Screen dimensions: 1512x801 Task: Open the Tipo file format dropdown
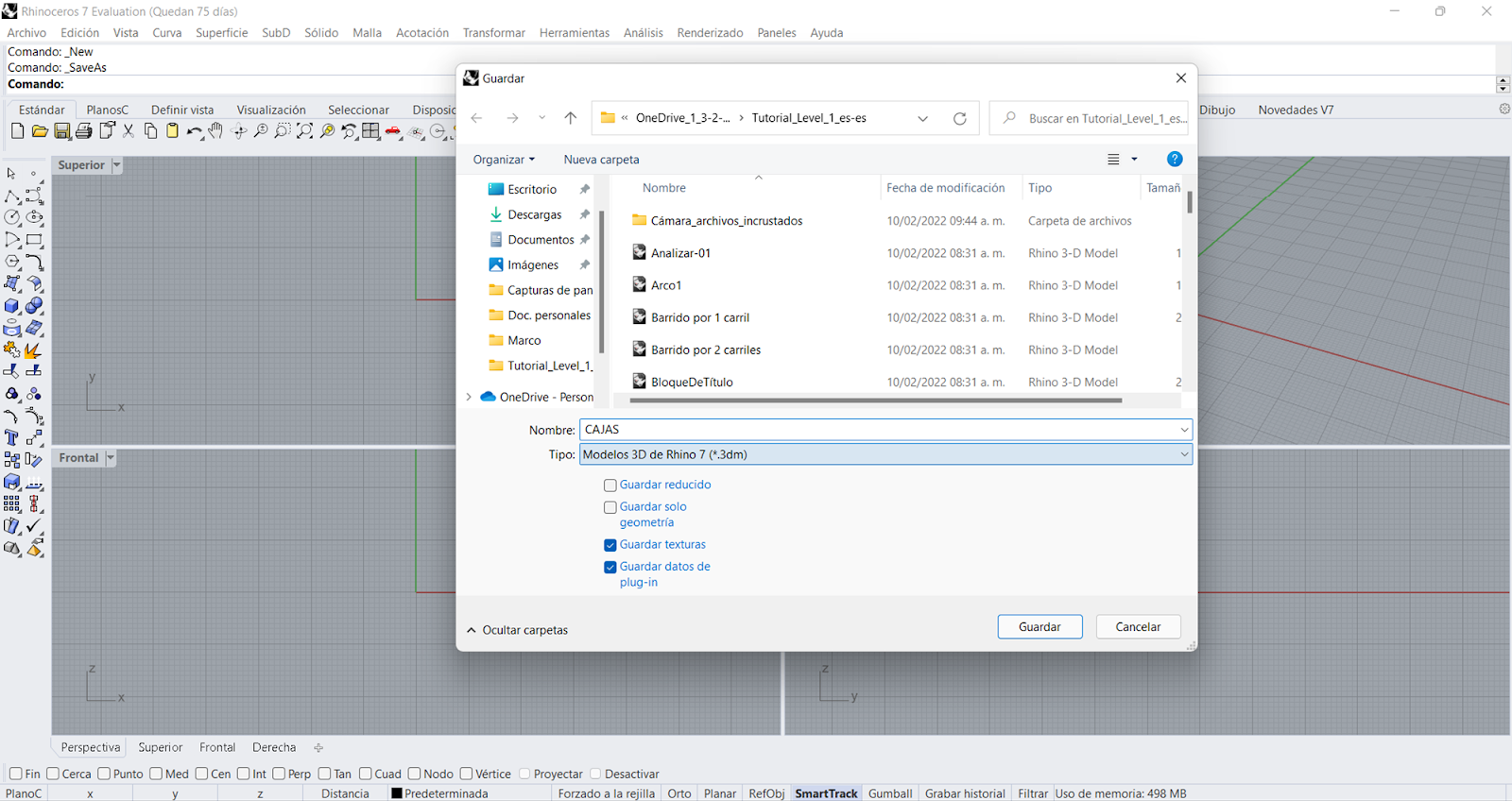point(885,454)
